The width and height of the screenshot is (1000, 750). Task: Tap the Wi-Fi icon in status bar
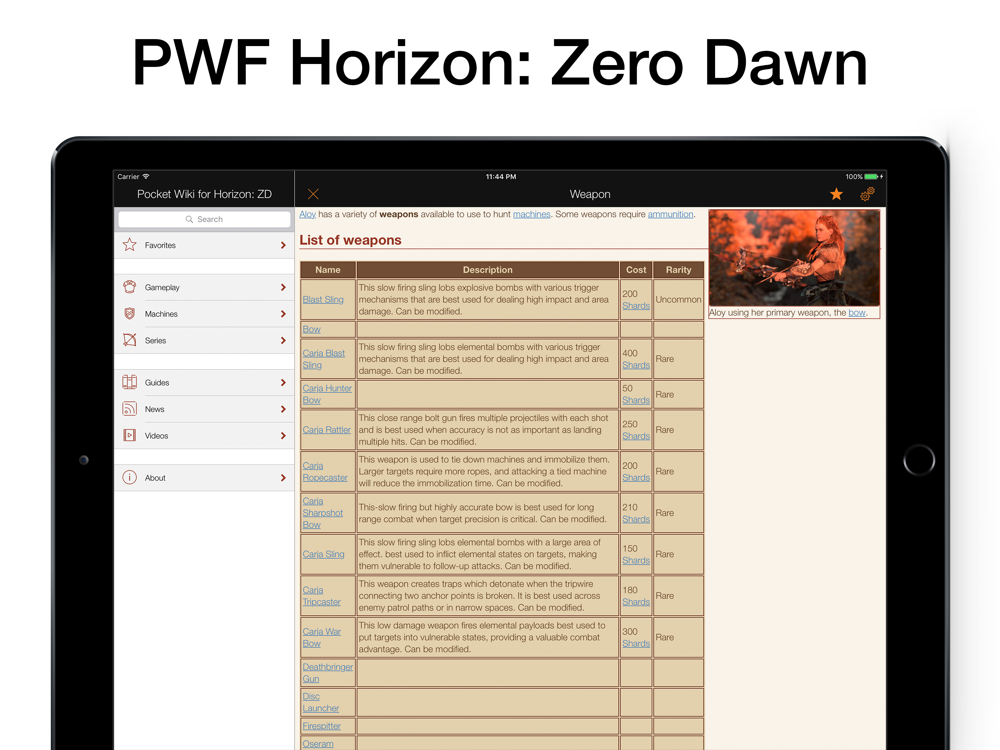[x=146, y=177]
